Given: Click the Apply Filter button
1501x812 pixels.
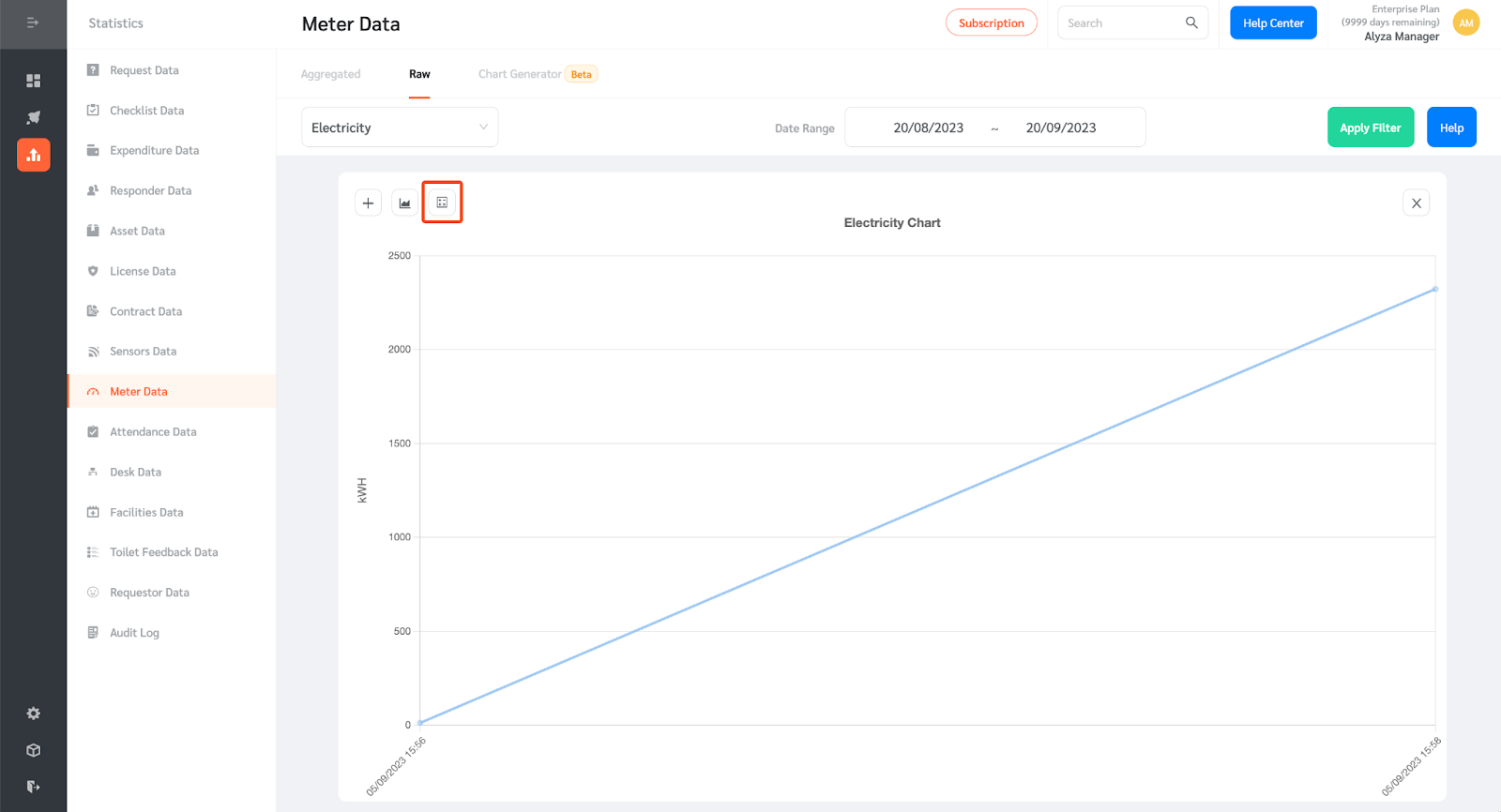Looking at the screenshot, I should (1371, 128).
